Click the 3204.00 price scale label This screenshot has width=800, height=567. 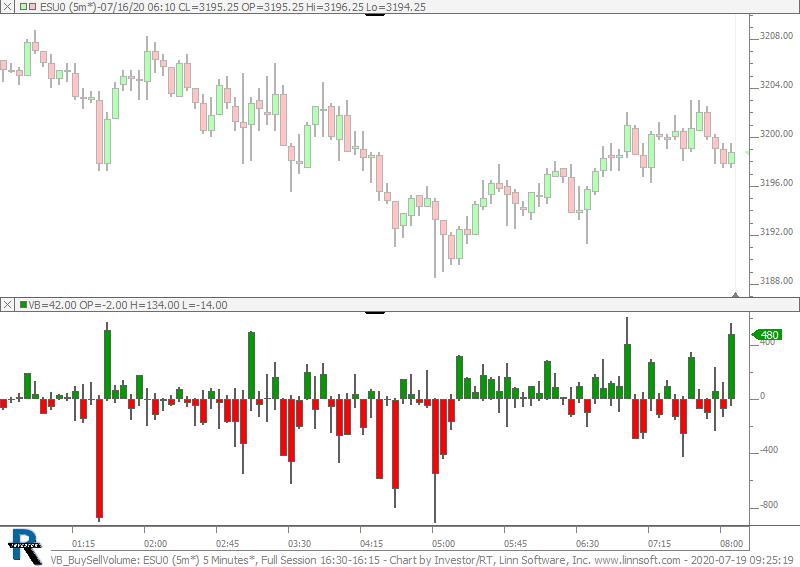pos(777,85)
